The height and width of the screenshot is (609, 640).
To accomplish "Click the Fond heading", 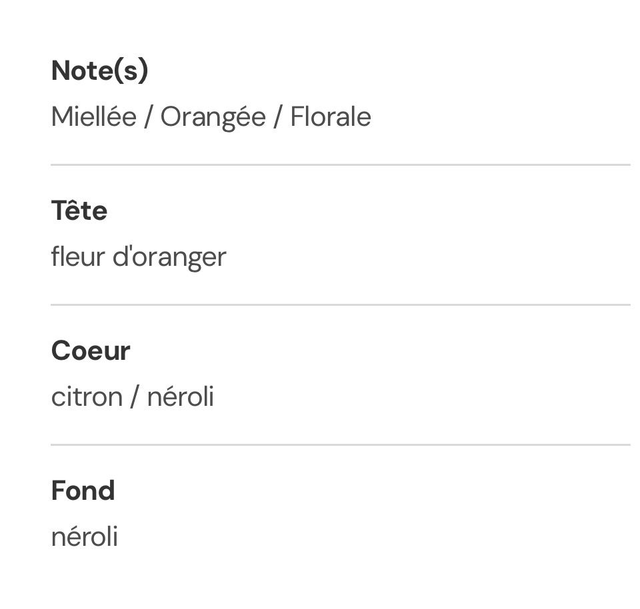I will coord(83,491).
